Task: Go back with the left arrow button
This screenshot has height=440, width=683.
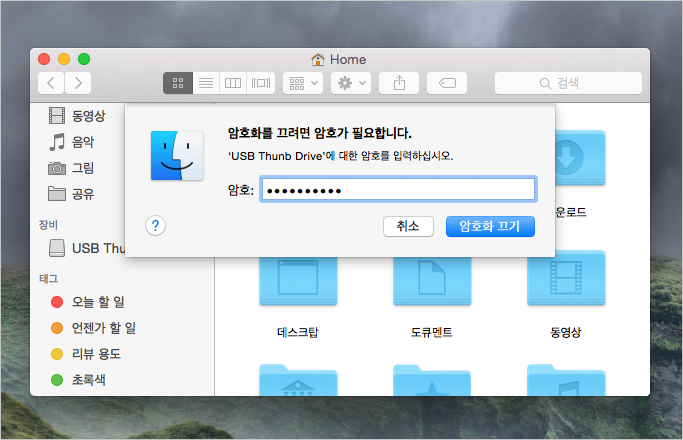Action: [x=51, y=83]
